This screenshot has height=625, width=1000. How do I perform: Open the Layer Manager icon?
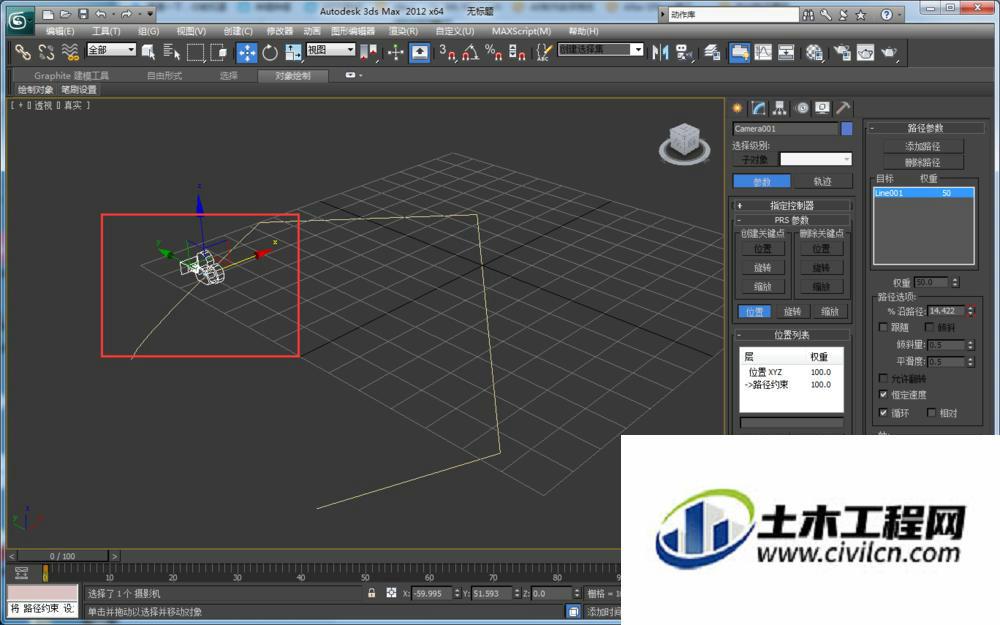[x=712, y=52]
